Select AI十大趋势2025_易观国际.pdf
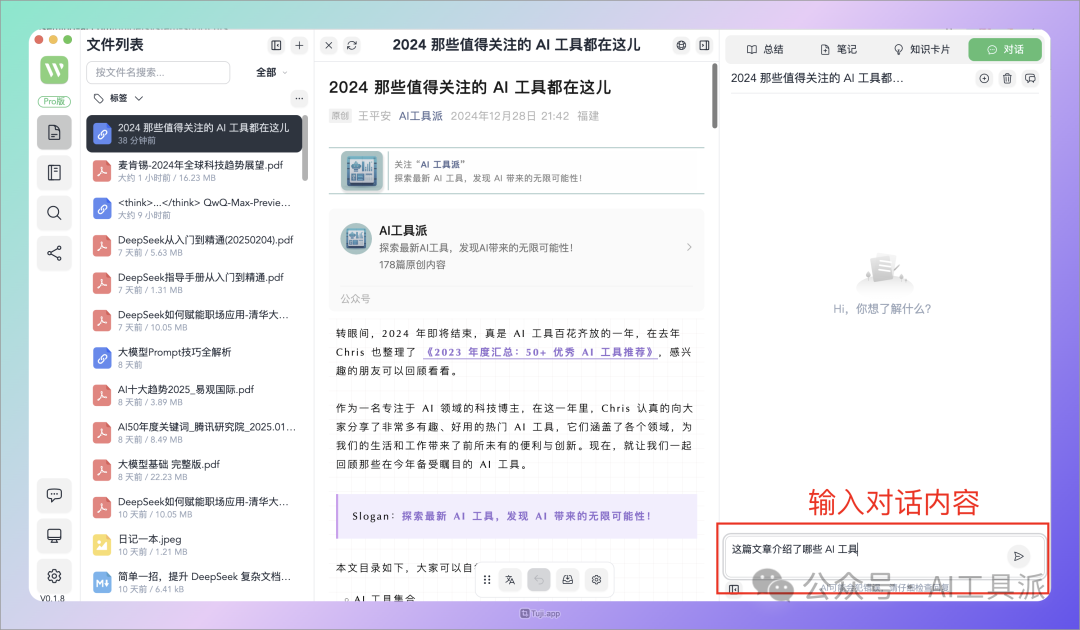This screenshot has height=630, width=1080. click(194, 395)
